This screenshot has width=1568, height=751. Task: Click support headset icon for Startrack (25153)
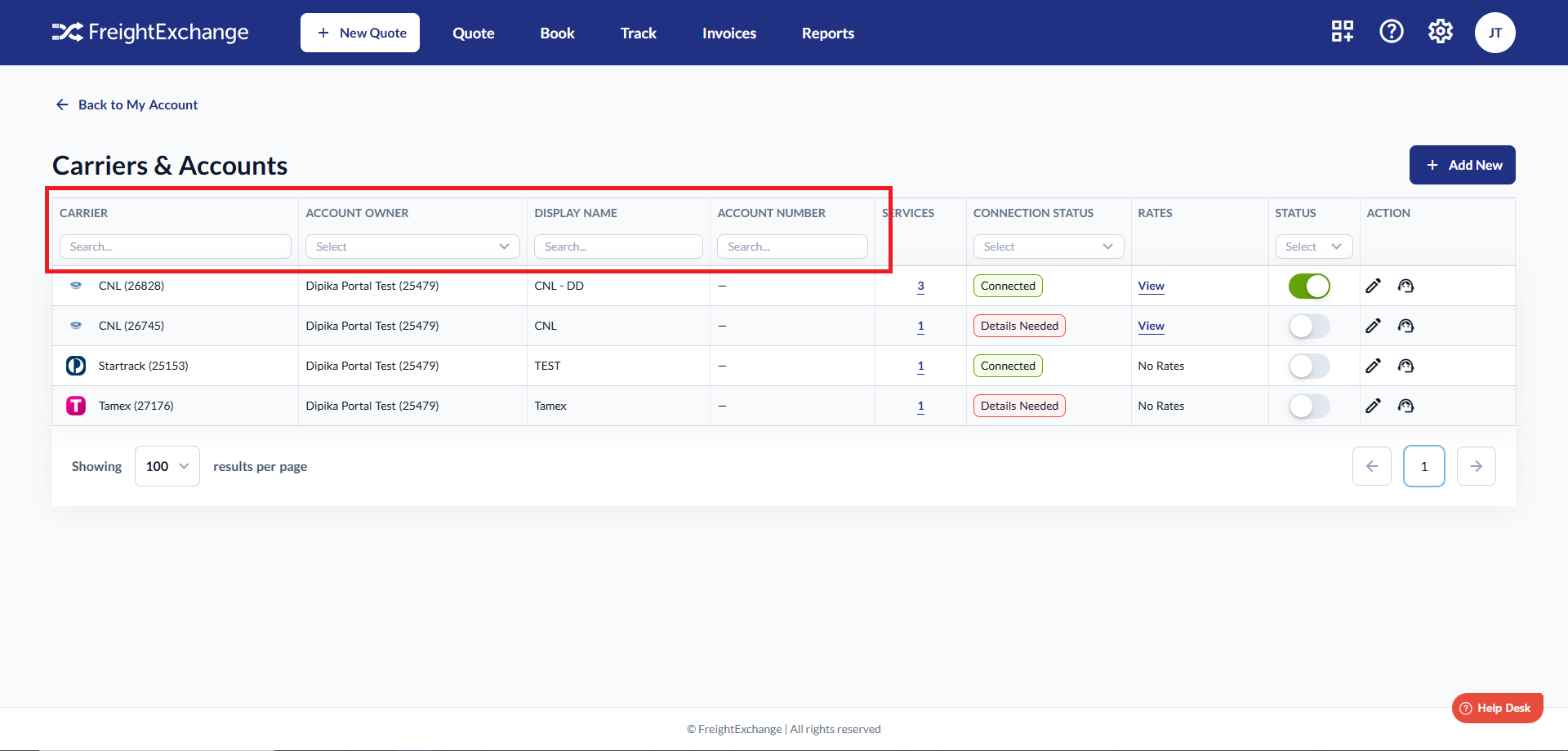point(1405,366)
